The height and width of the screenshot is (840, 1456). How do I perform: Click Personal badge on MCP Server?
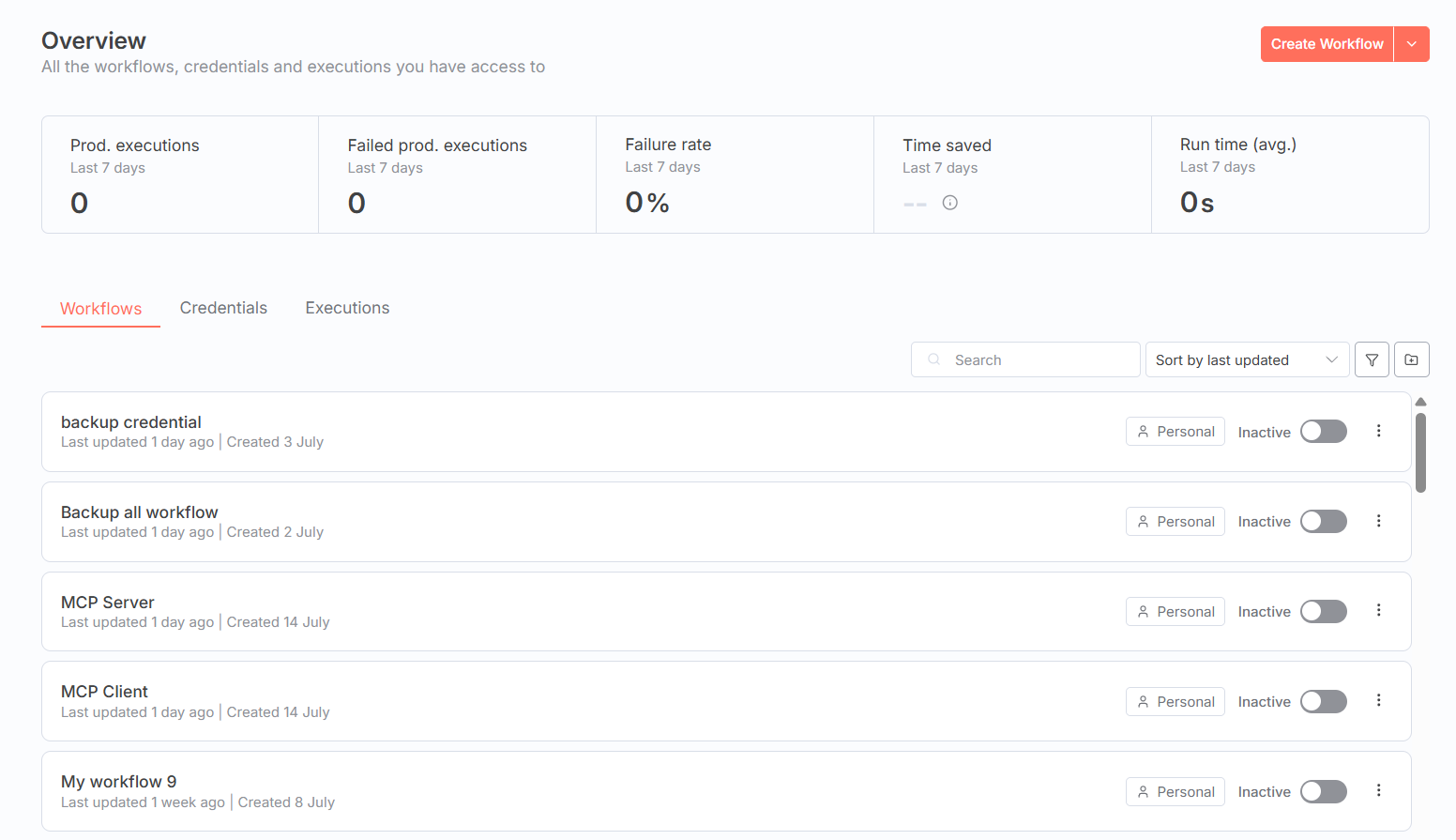[x=1175, y=611]
